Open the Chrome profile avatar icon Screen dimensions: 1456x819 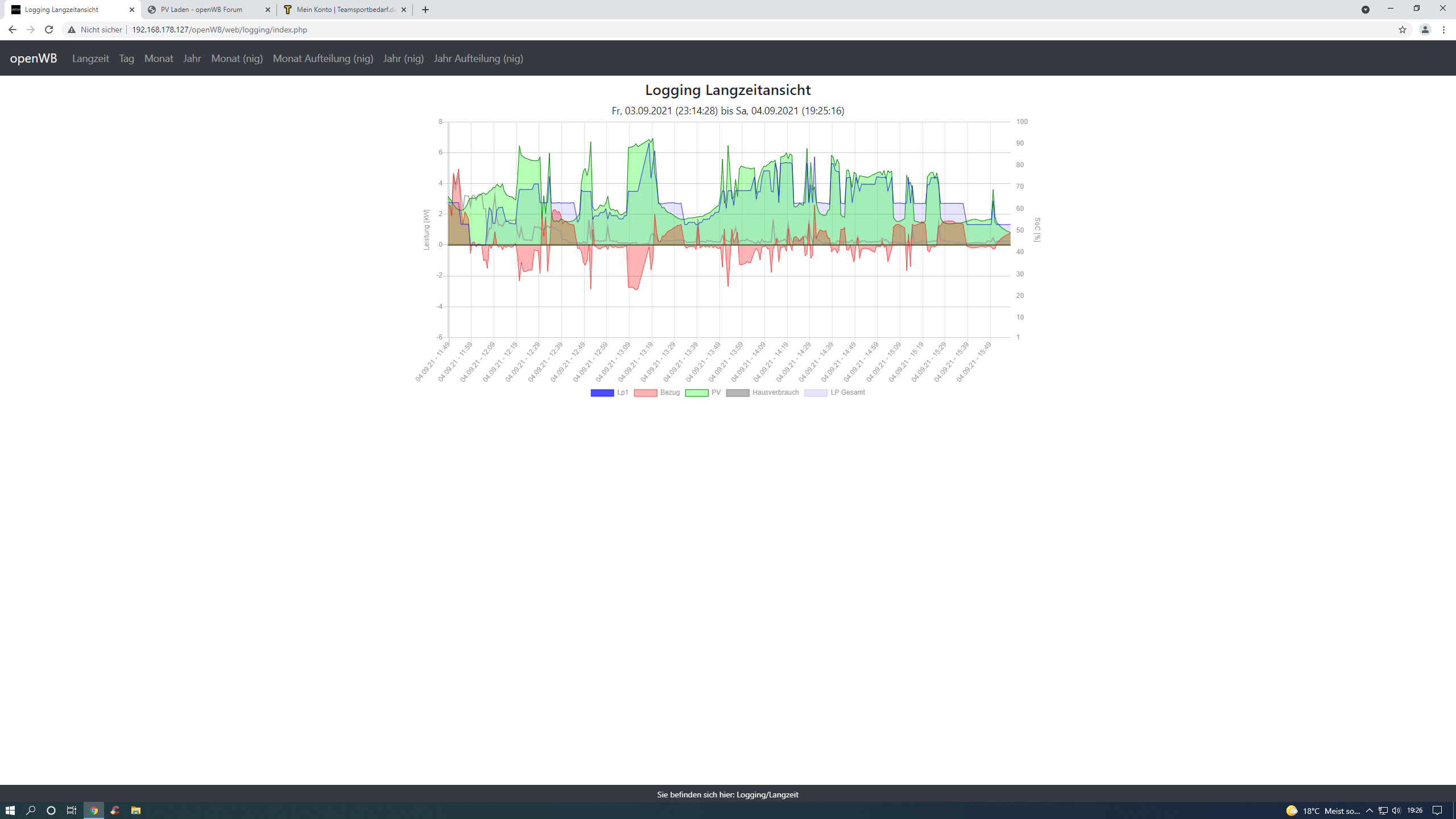coord(1425,30)
